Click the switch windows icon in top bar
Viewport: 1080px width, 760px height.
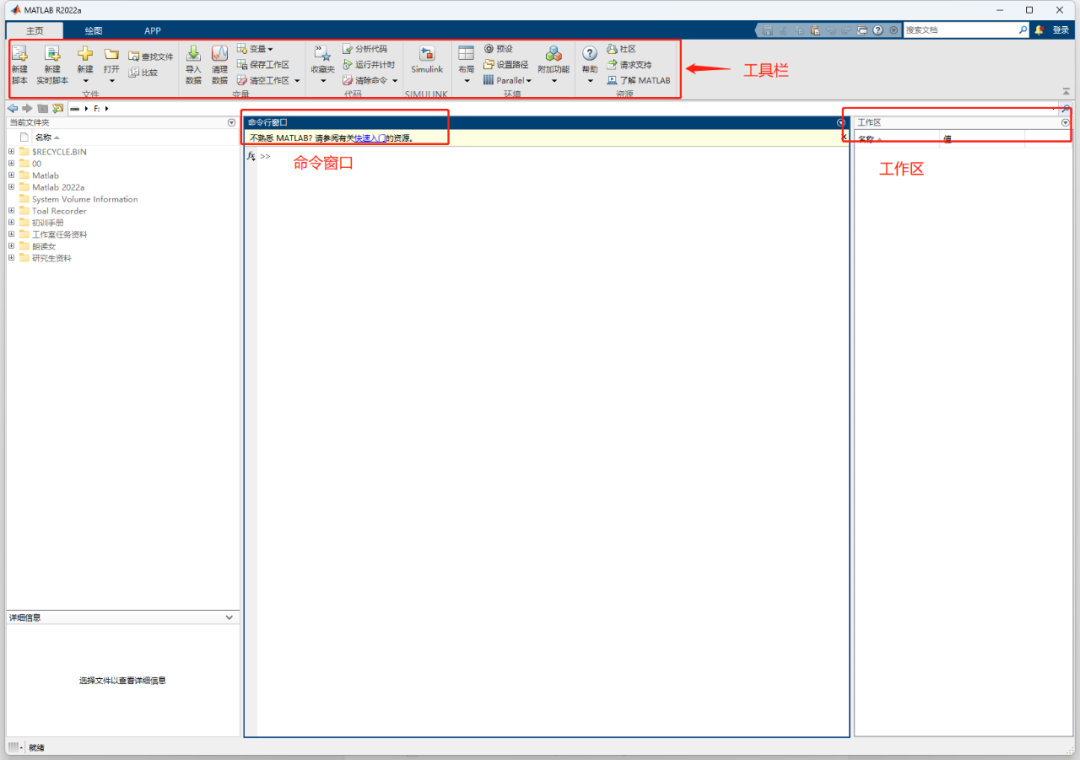point(862,30)
